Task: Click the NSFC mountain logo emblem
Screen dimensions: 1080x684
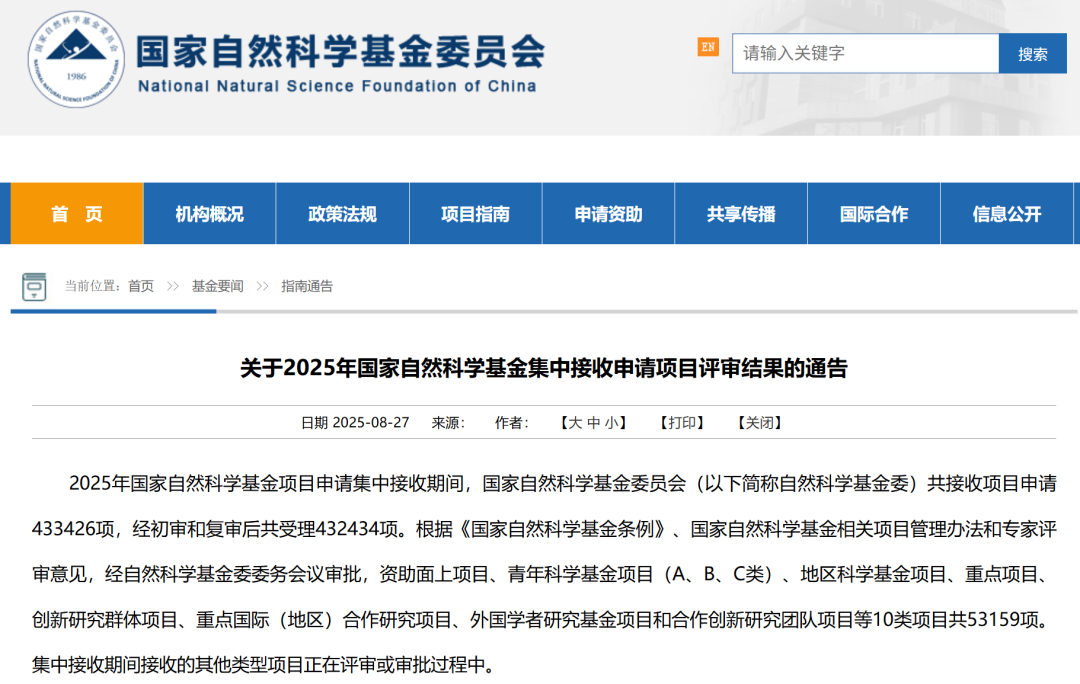Action: [77, 60]
